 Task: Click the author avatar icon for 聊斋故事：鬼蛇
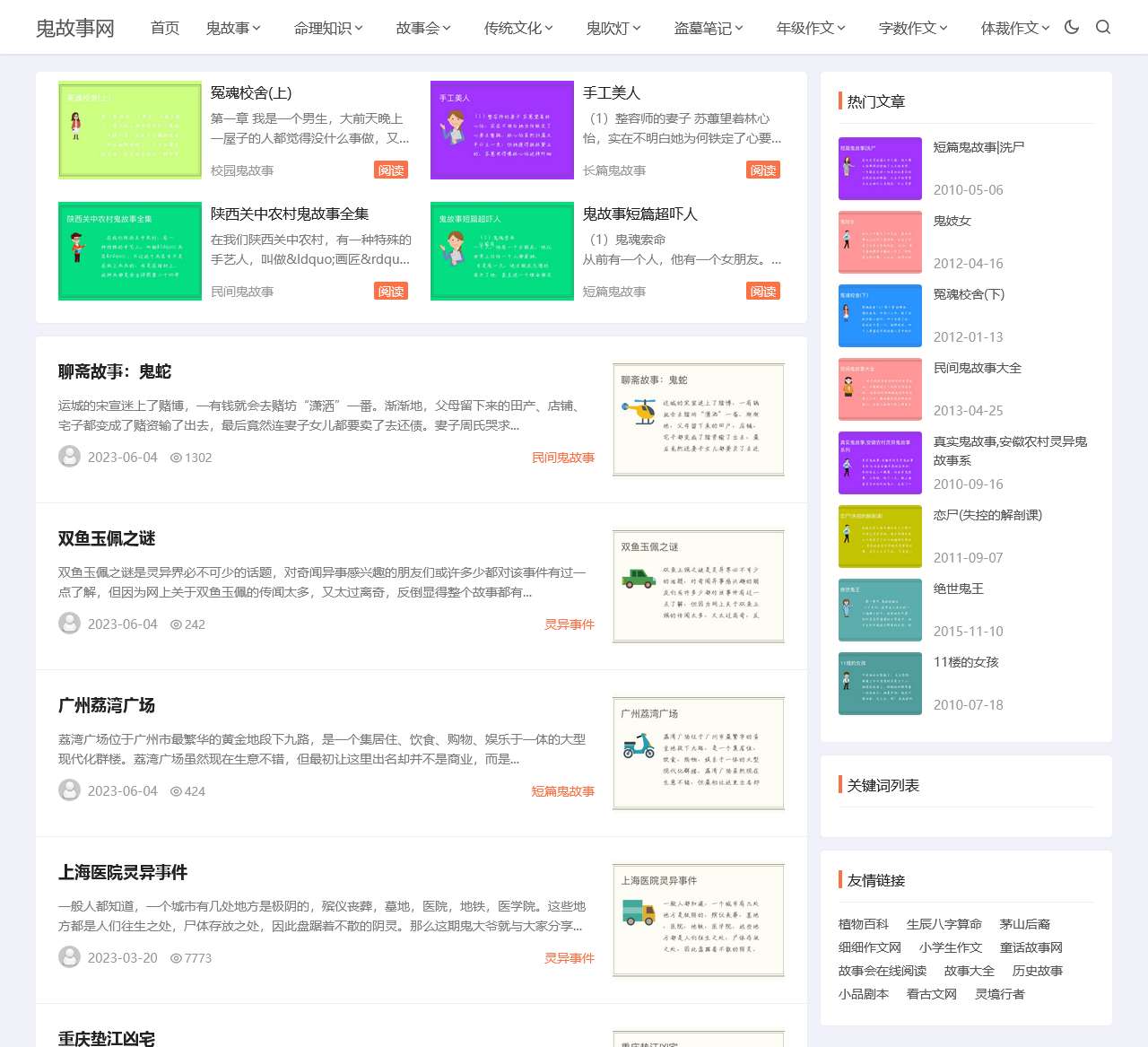(69, 457)
